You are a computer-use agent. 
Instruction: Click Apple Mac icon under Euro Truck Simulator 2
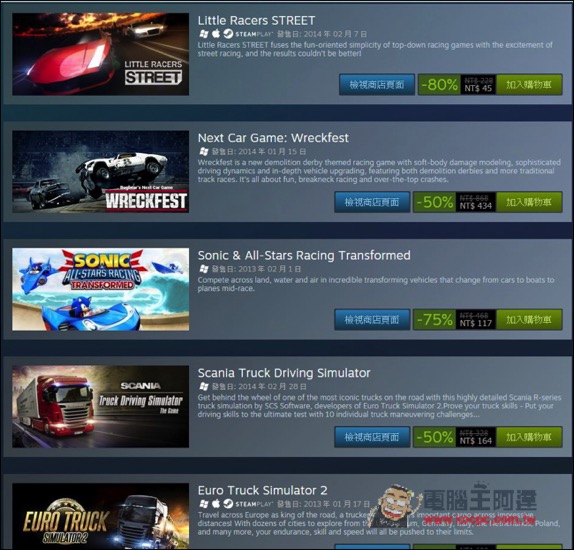(x=216, y=504)
